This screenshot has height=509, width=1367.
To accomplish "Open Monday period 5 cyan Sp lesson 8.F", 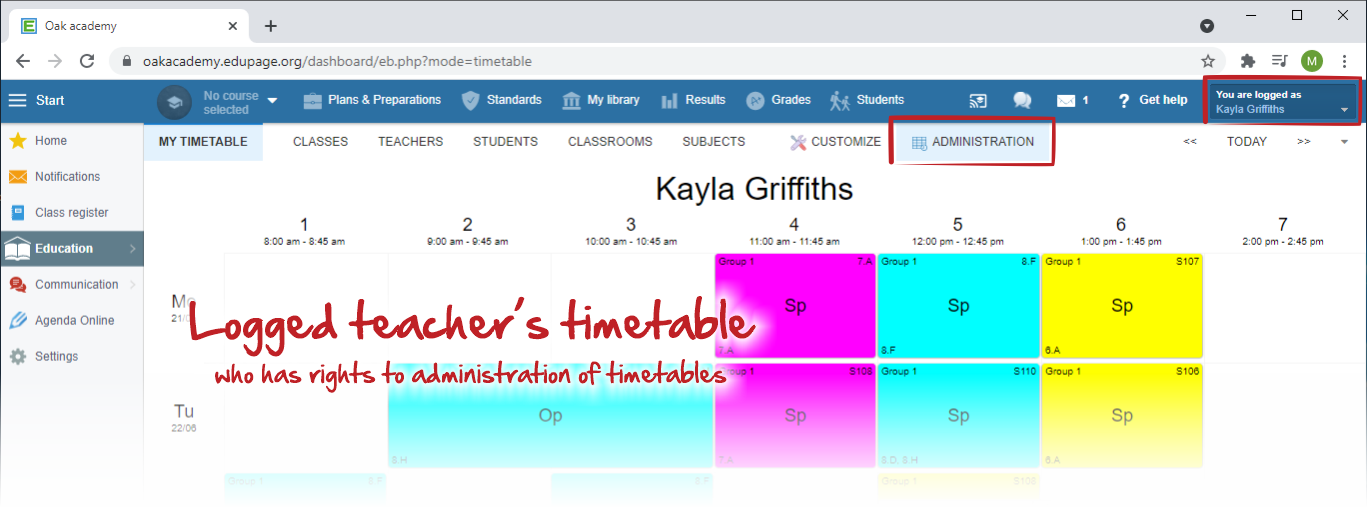I will [959, 306].
